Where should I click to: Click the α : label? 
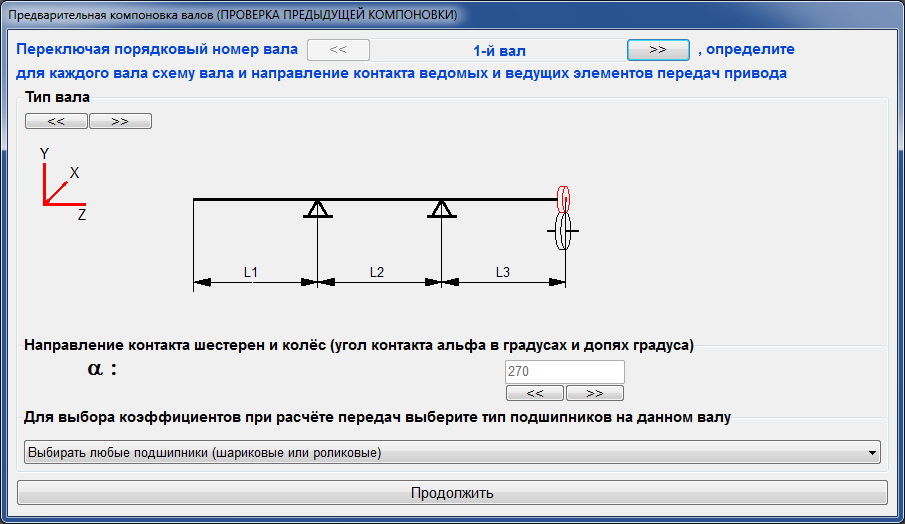[x=102, y=368]
